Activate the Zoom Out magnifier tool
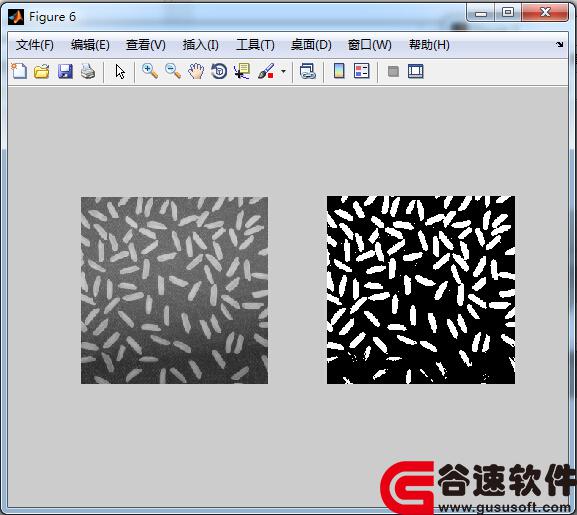577x515 pixels. (x=173, y=71)
